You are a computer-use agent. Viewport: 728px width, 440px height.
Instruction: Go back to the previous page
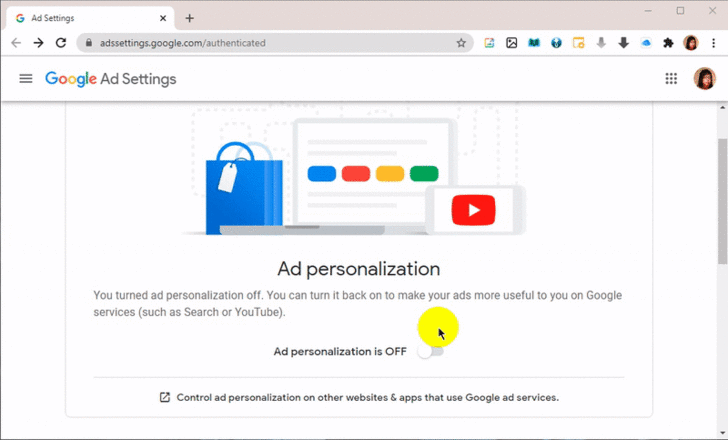16,43
